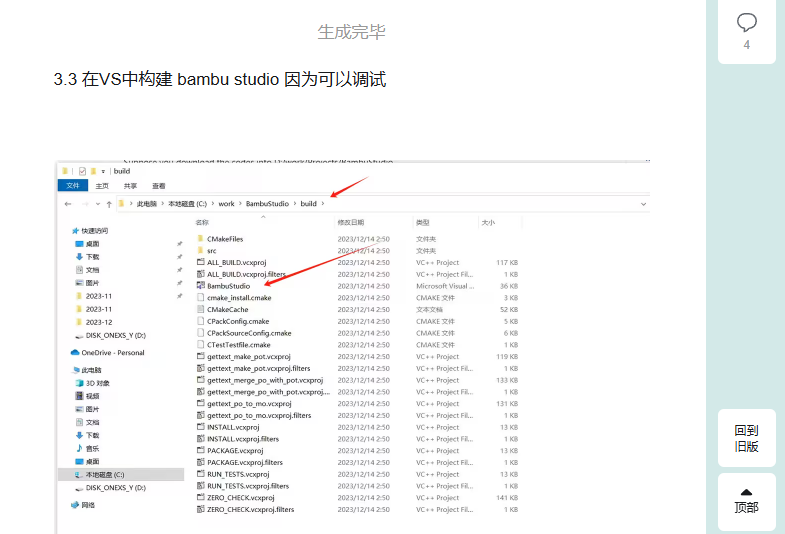Select 本地磁盘 (C:) in navigation pane
Viewport: 785px width, 534px height.
point(121,474)
